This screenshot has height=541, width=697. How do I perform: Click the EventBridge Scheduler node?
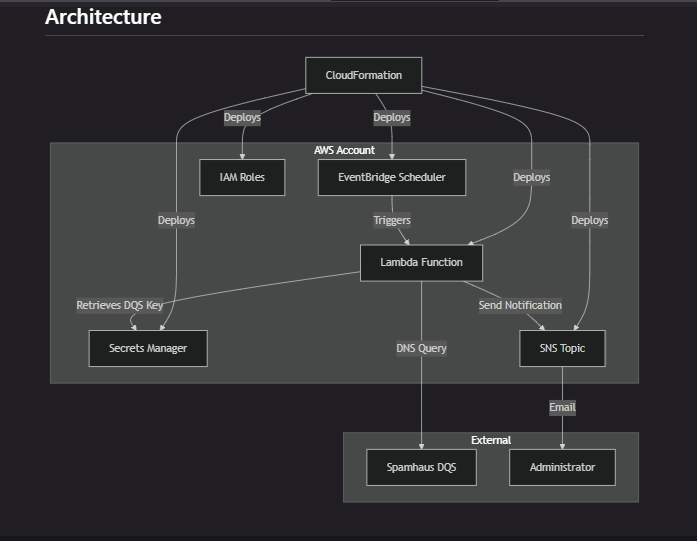tap(391, 177)
